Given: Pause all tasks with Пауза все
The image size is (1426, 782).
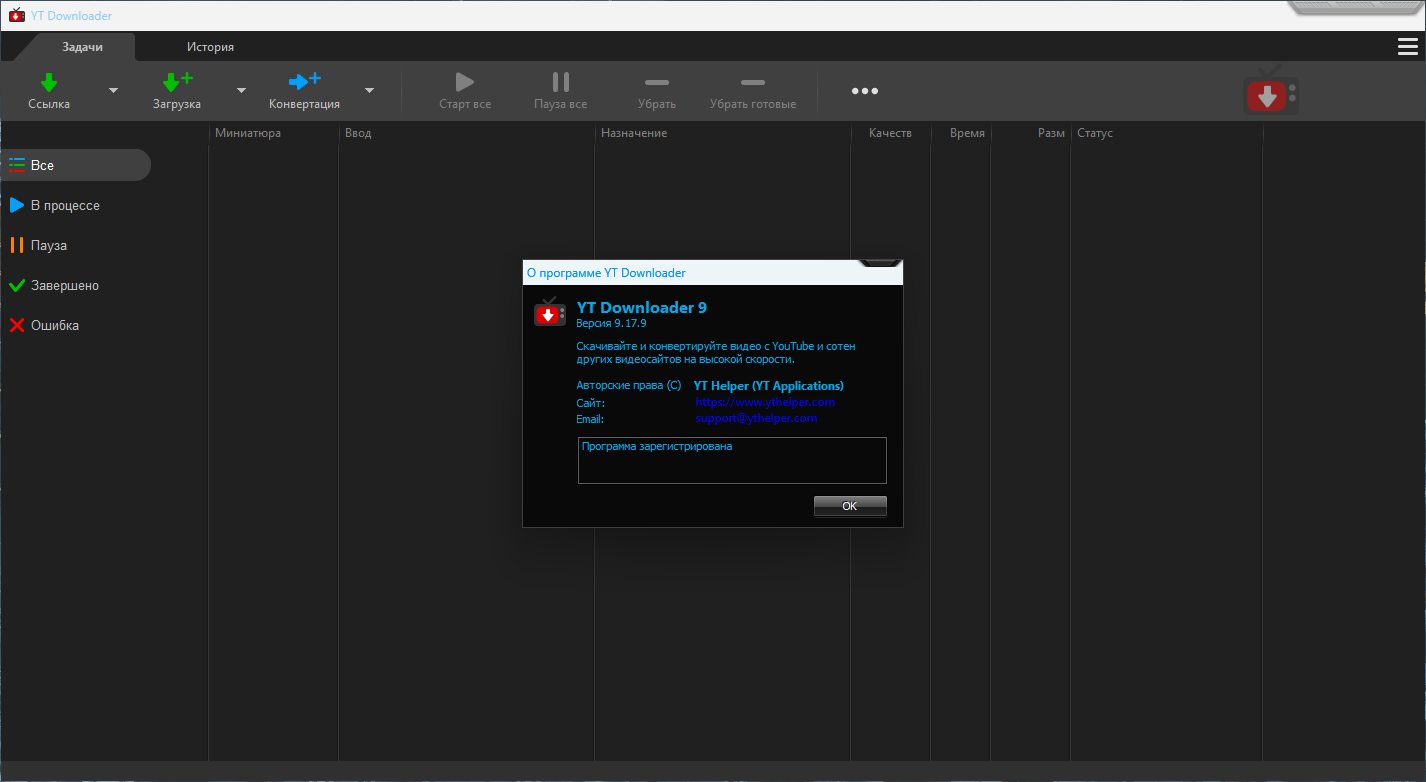Looking at the screenshot, I should [561, 91].
